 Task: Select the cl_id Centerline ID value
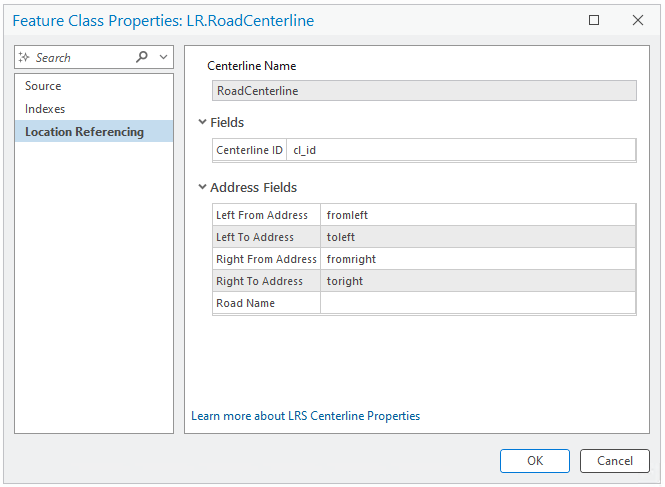[x=461, y=150]
